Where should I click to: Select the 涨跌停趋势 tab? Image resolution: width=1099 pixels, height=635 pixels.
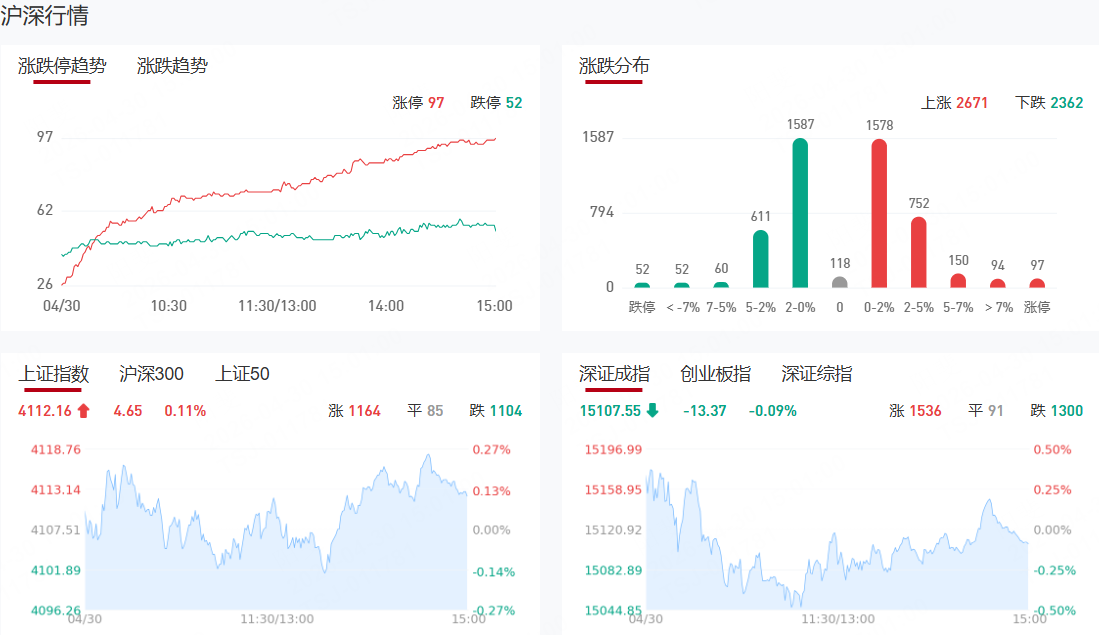pyautogui.click(x=61, y=66)
